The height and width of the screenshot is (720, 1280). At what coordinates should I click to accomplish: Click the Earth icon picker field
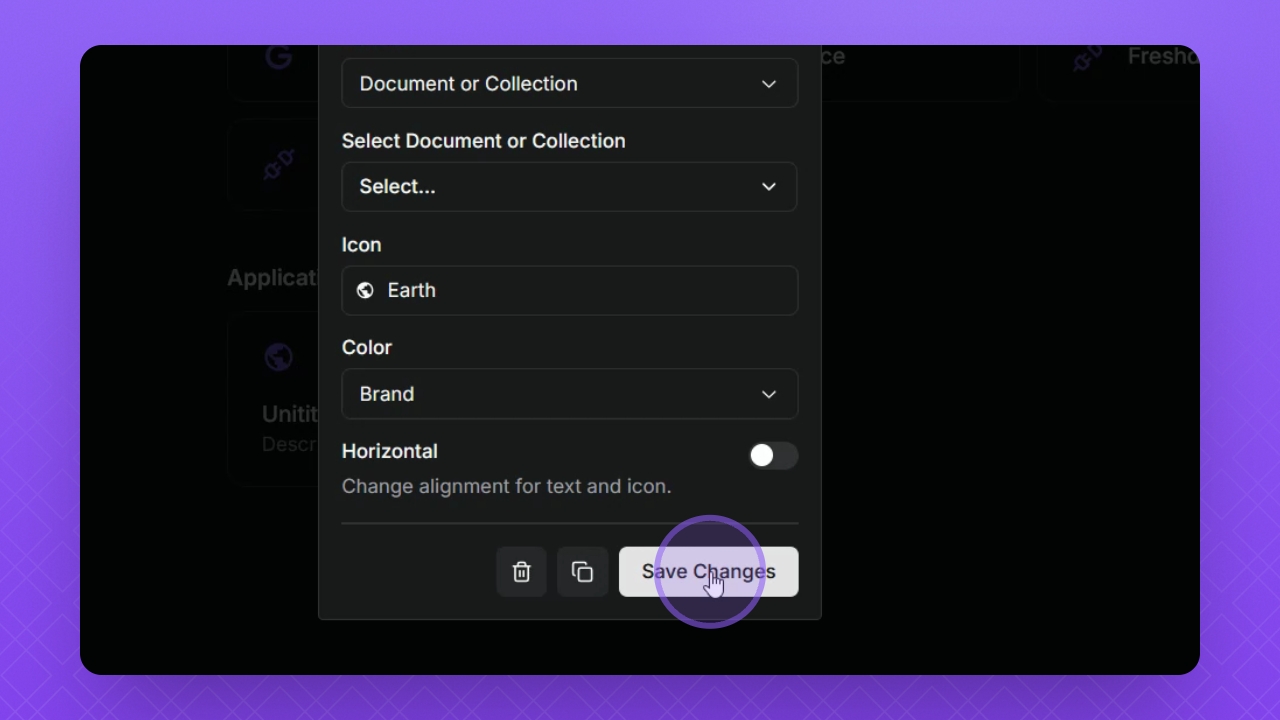pyautogui.click(x=570, y=290)
